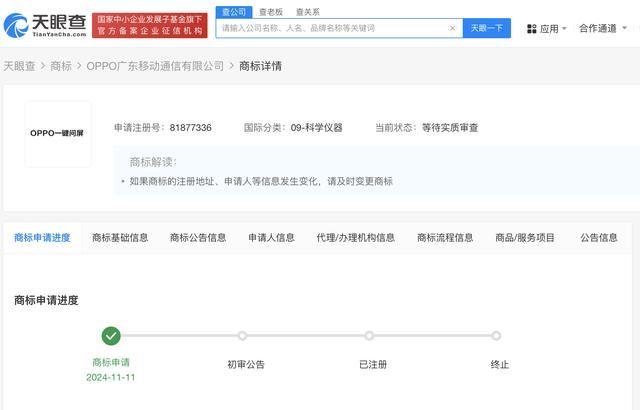Select registration number 81877336
The width and height of the screenshot is (640, 410).
tap(191, 128)
